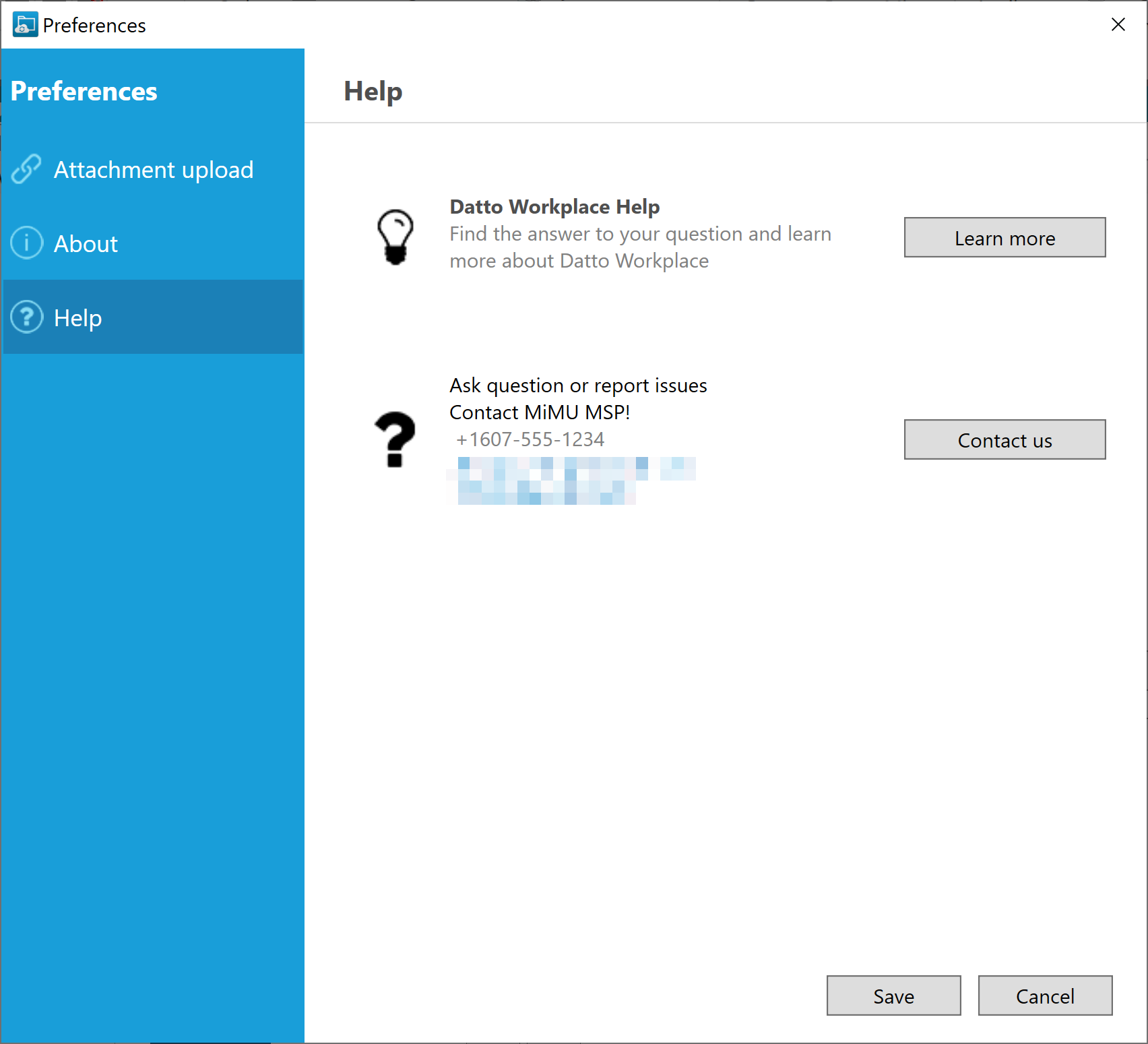Click the "Contact MiMU MSP!" text

(x=540, y=412)
